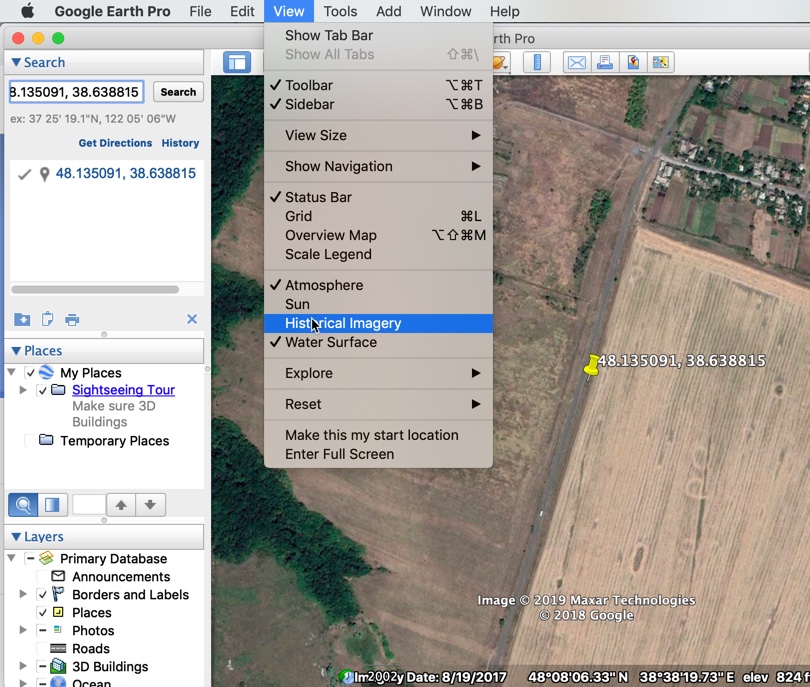This screenshot has width=810, height=687.
Task: Clear search results with the blue X
Action: [x=192, y=319]
